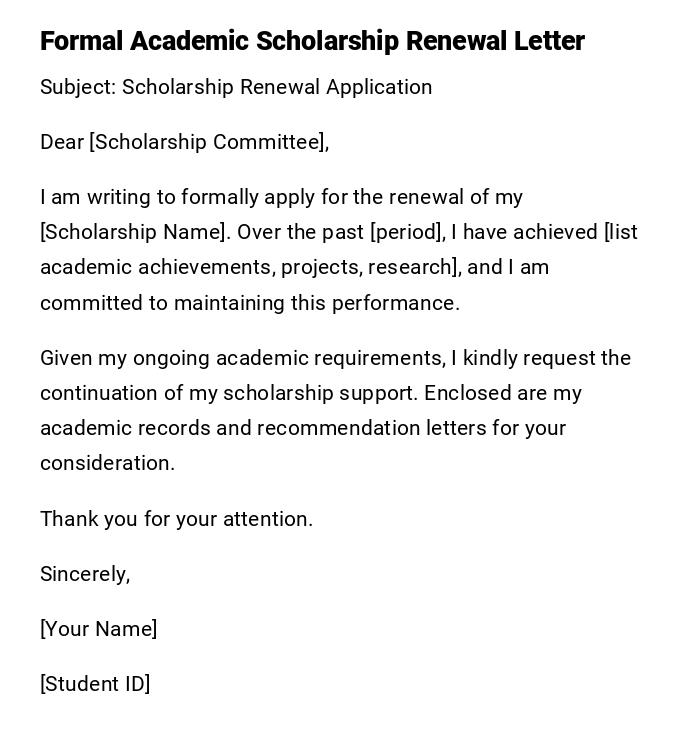Click the word "Dear" in the greeting

(x=62, y=142)
